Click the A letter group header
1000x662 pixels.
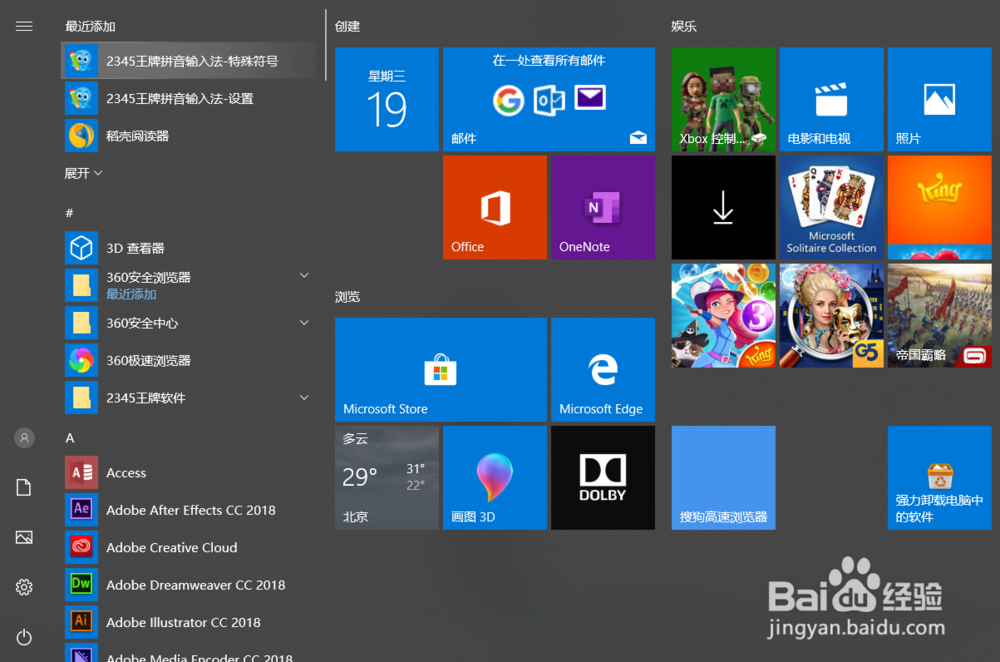70,438
